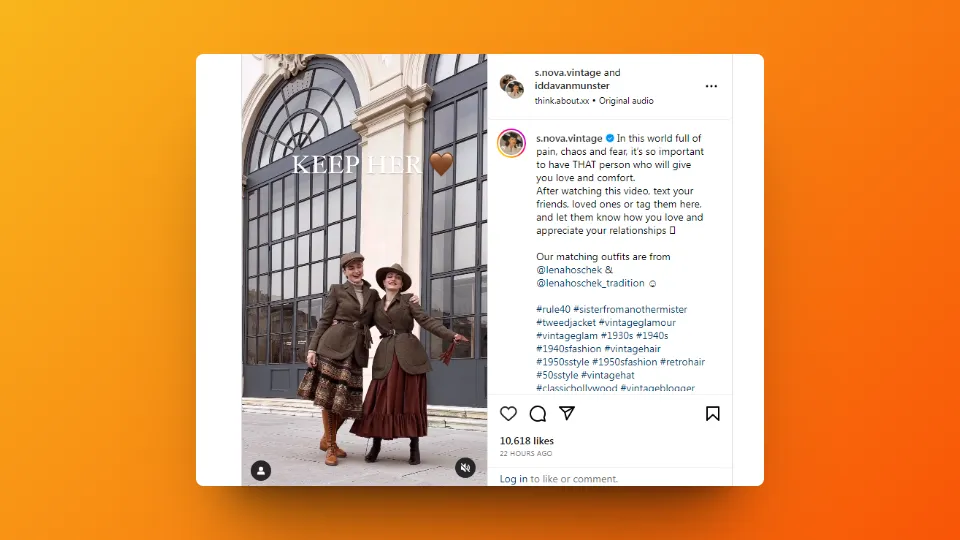Click the s.nova.vintage username in caption

coord(569,138)
